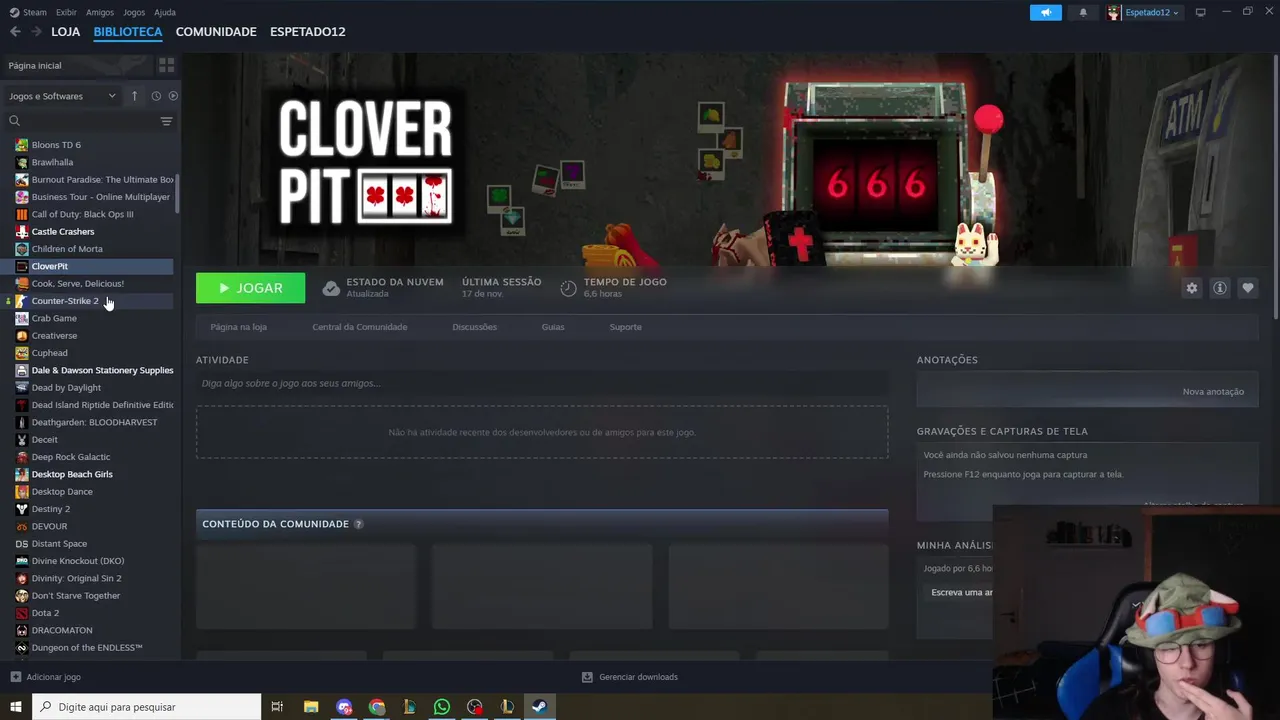Open WhatsApp from the taskbar
This screenshot has height=720, width=1280.
pyautogui.click(x=442, y=707)
